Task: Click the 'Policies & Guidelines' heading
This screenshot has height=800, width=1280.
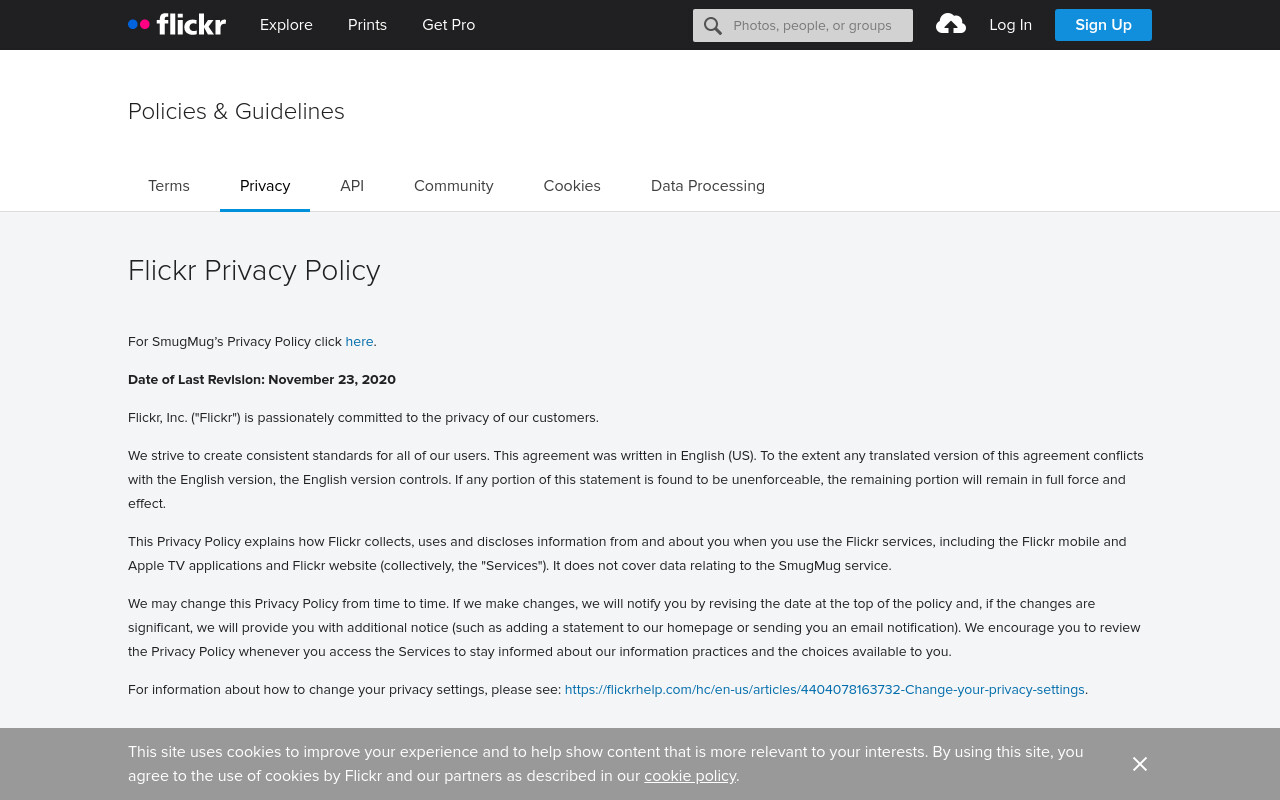Action: [x=236, y=111]
